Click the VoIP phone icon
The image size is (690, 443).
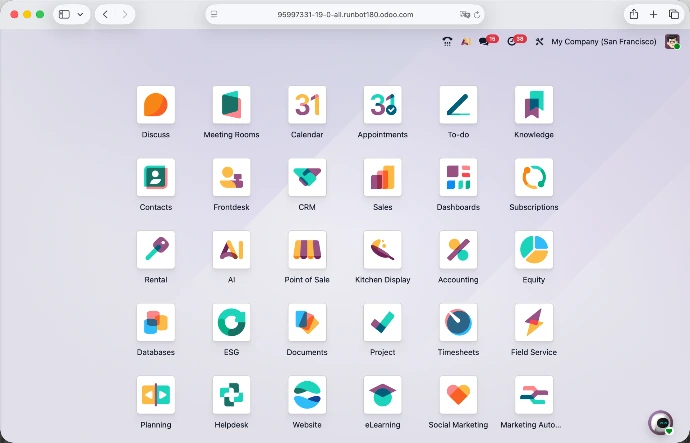[x=447, y=42]
